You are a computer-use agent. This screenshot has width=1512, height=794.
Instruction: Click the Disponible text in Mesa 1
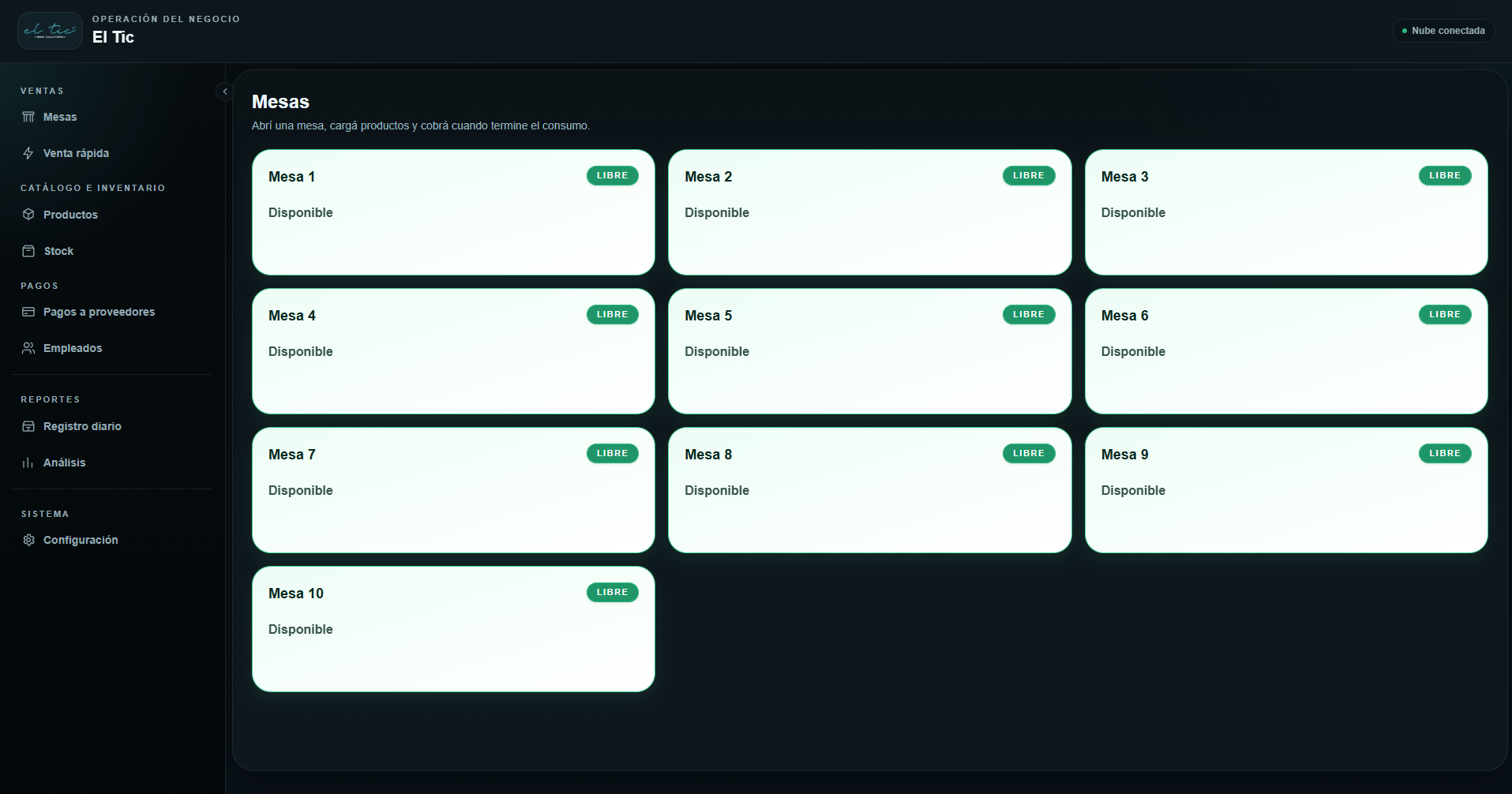click(300, 212)
